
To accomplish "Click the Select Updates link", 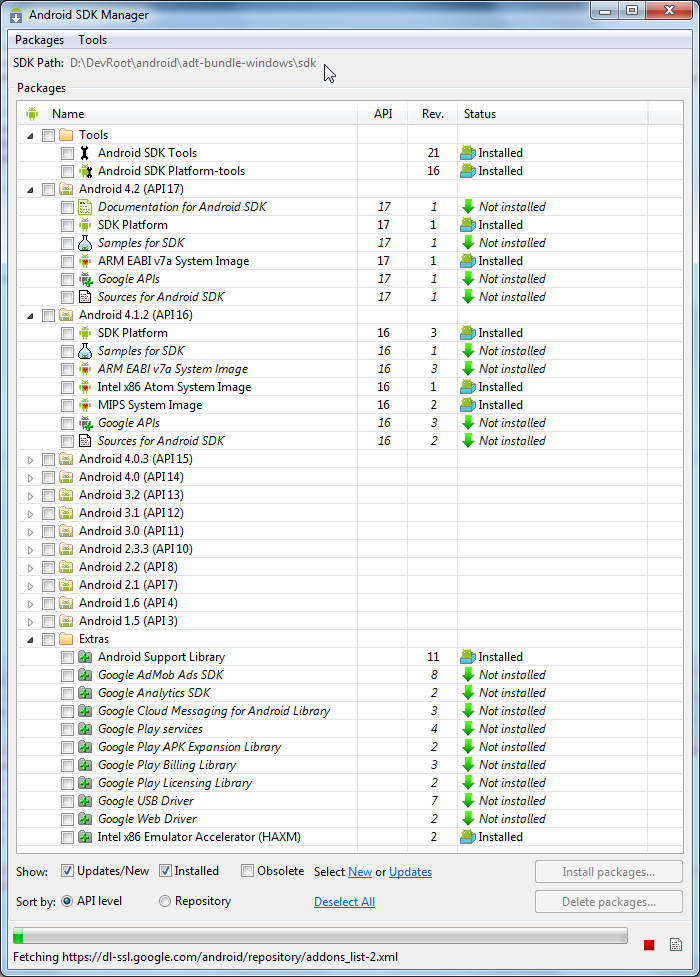I will pyautogui.click(x=410, y=872).
